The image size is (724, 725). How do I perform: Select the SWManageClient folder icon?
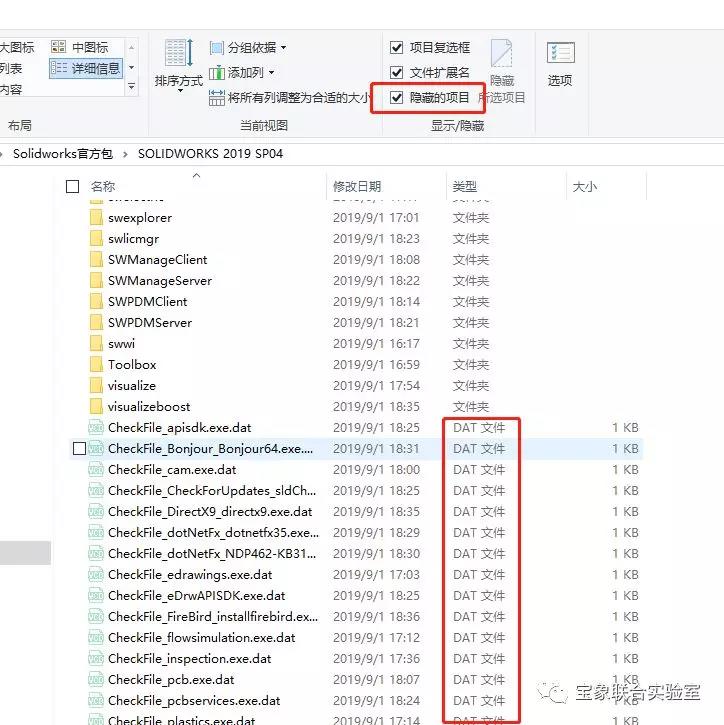click(x=96, y=259)
